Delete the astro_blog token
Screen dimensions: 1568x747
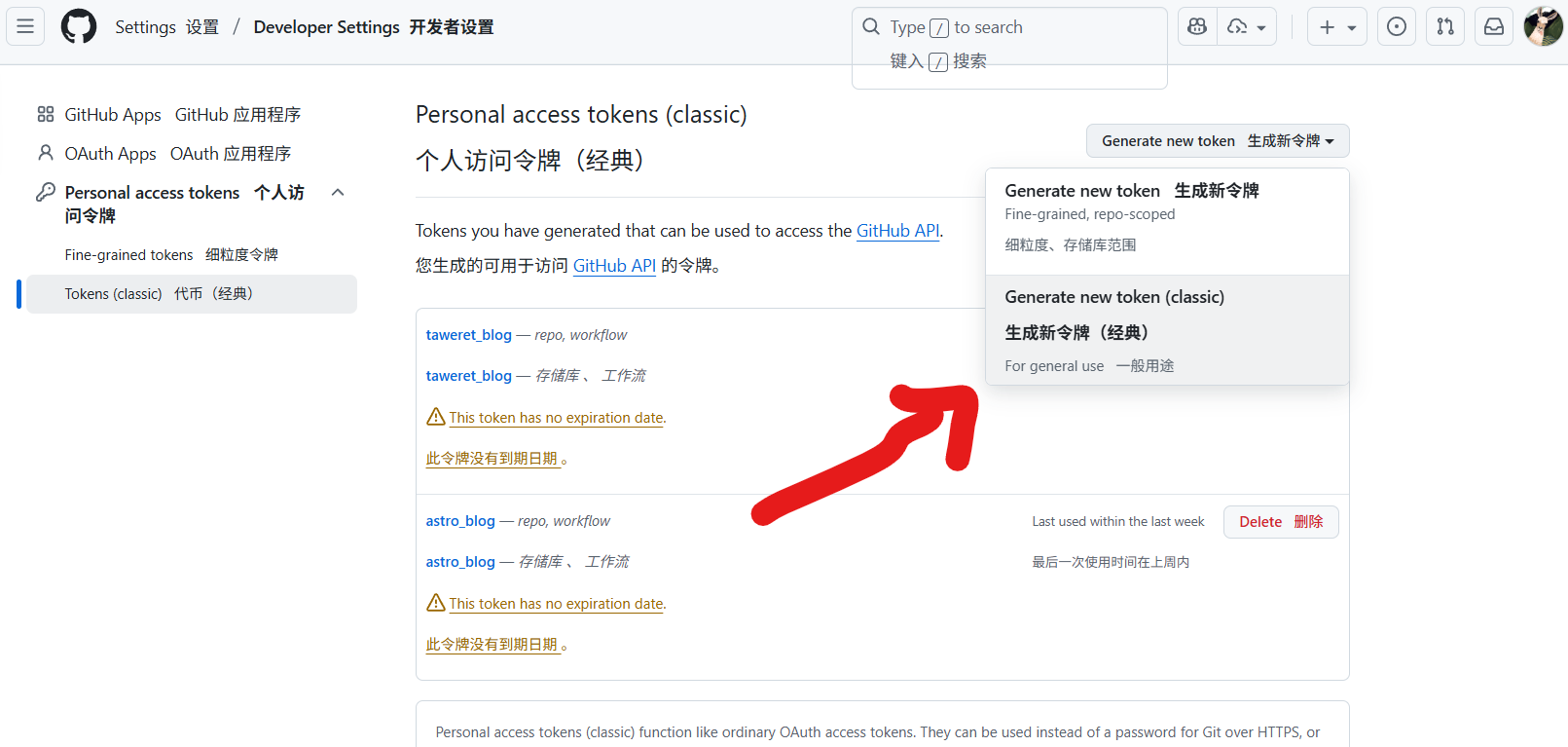coord(1281,522)
